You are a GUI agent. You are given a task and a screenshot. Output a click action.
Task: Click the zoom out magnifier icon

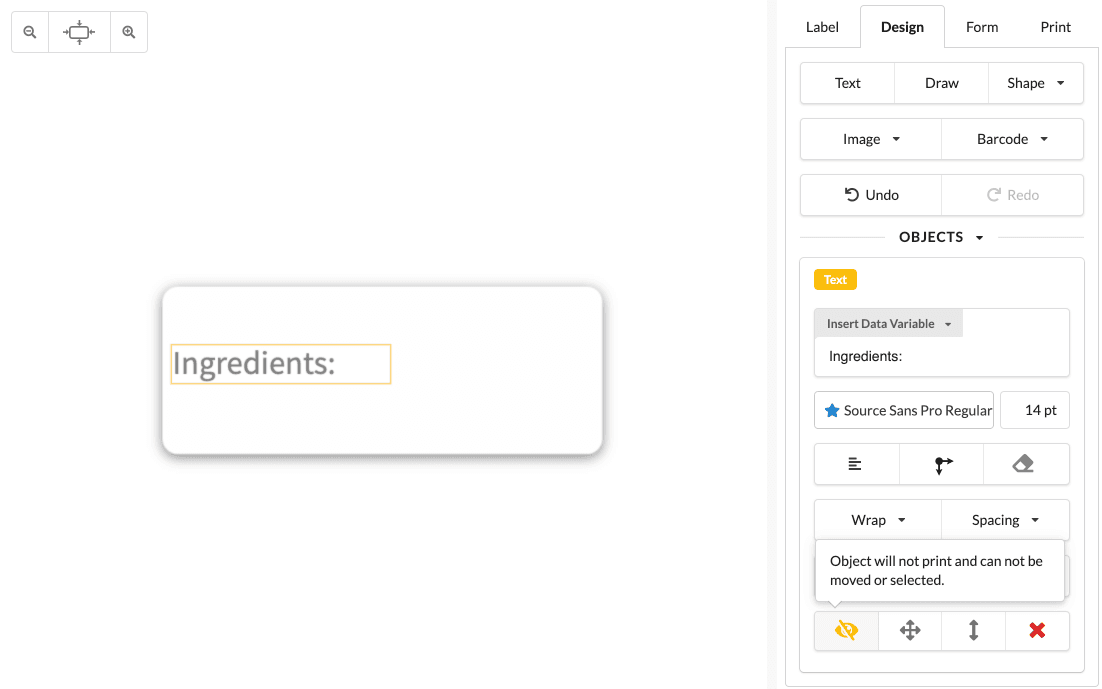click(x=30, y=32)
